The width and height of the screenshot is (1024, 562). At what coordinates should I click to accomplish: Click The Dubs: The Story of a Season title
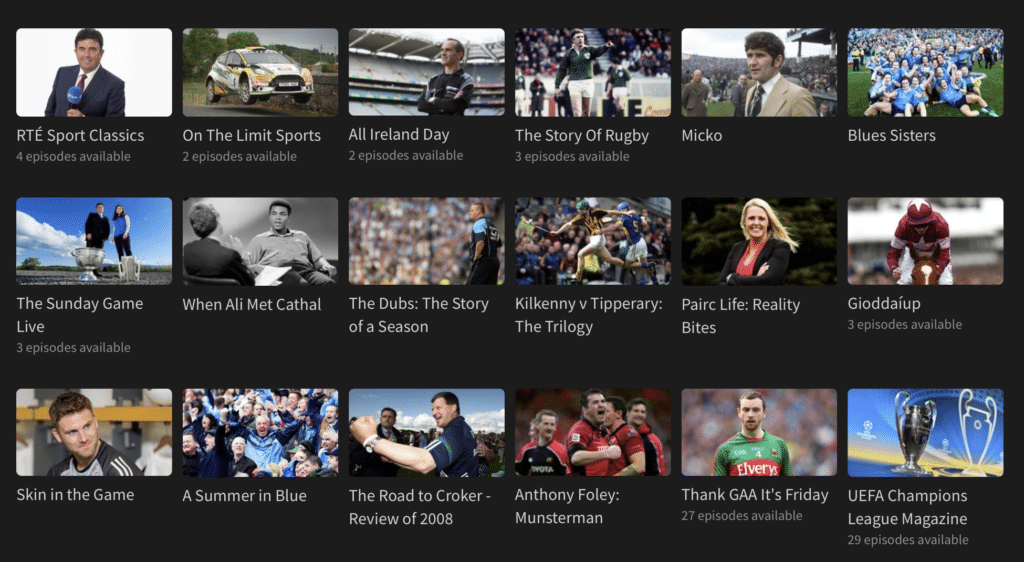coord(419,315)
